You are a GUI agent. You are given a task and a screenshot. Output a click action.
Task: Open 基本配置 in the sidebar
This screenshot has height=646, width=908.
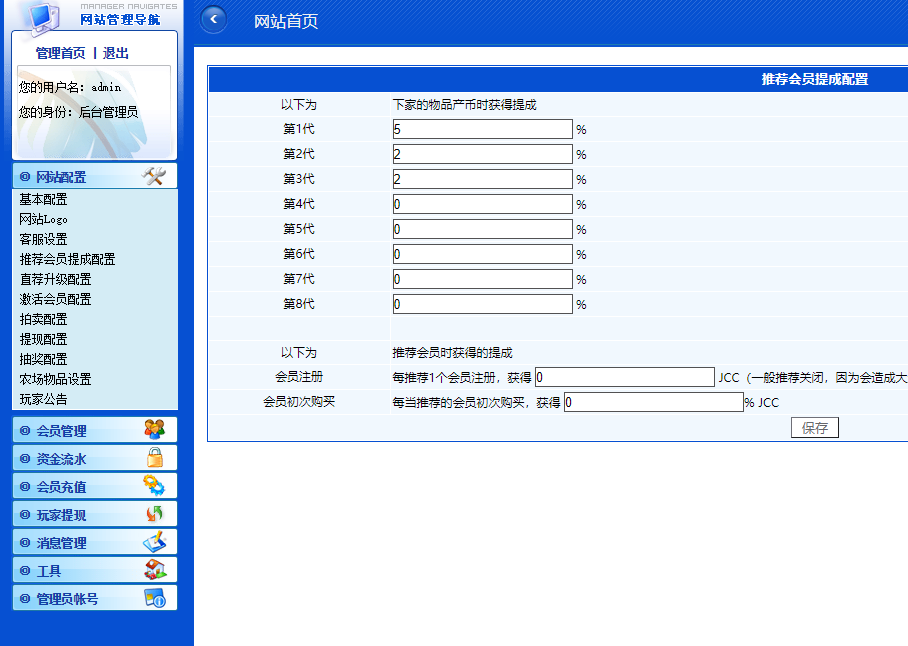point(43,199)
